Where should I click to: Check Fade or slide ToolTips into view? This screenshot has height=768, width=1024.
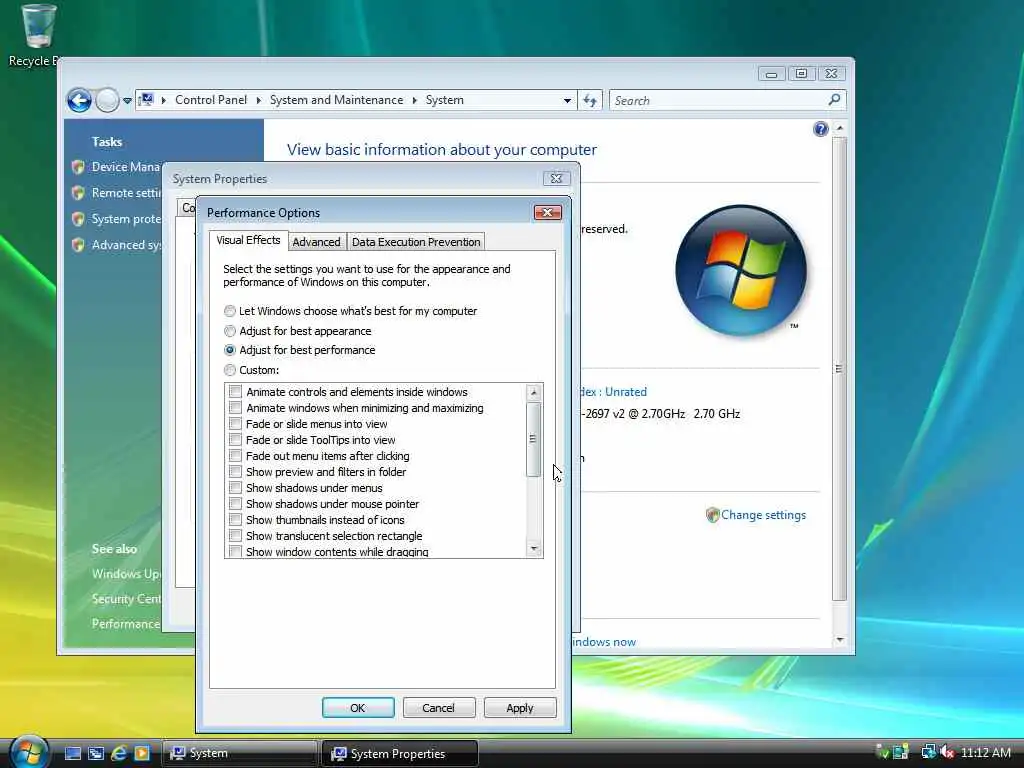point(235,440)
